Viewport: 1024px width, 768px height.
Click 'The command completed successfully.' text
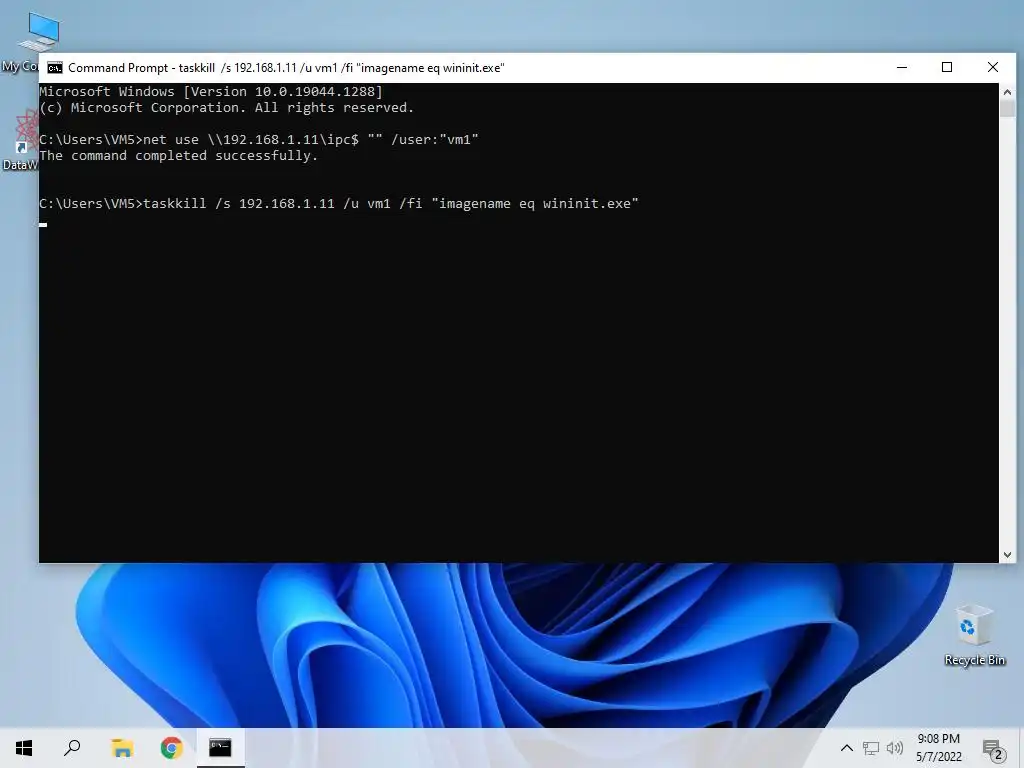tap(178, 156)
